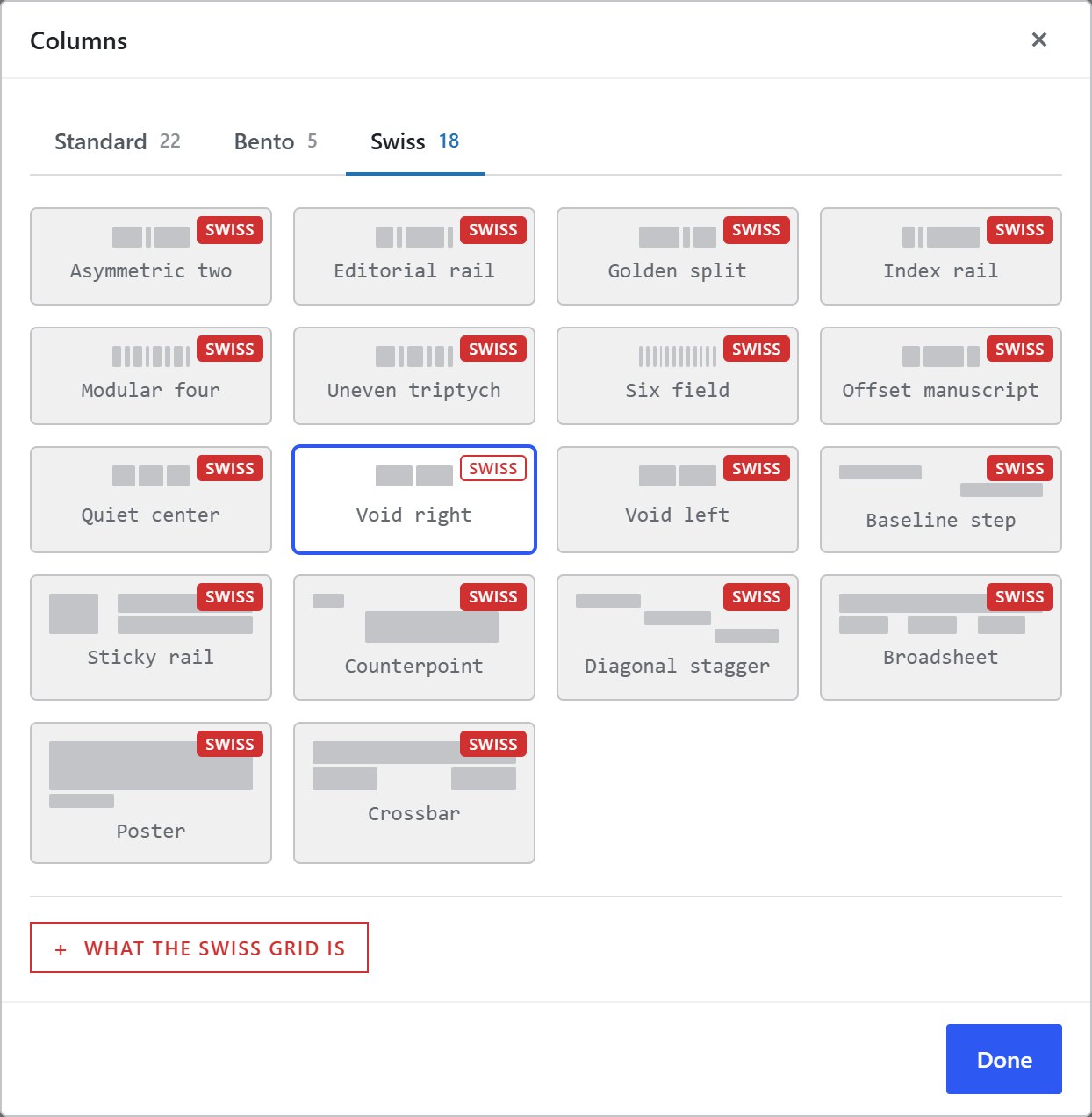Choose the Void left layout
This screenshot has height=1117, width=1092.
coord(678,500)
